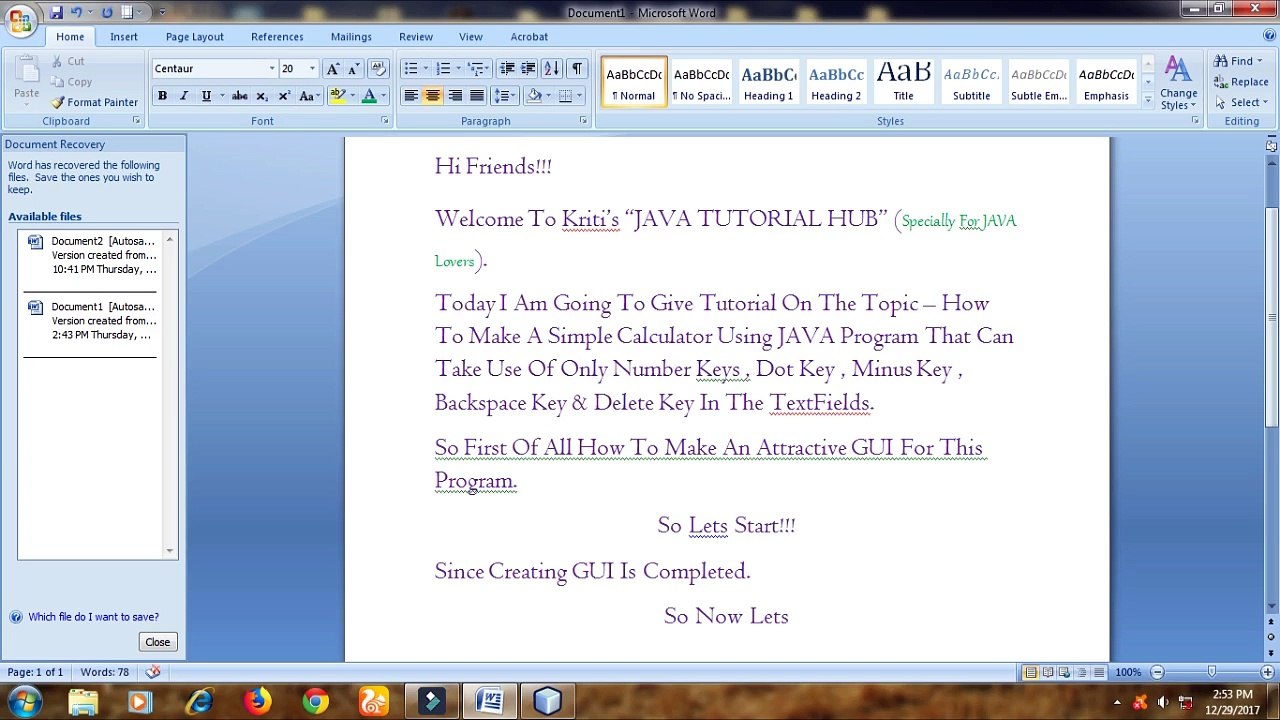Viewport: 1280px width, 720px height.
Task: Click the zoom slider handle
Action: pyautogui.click(x=1211, y=672)
